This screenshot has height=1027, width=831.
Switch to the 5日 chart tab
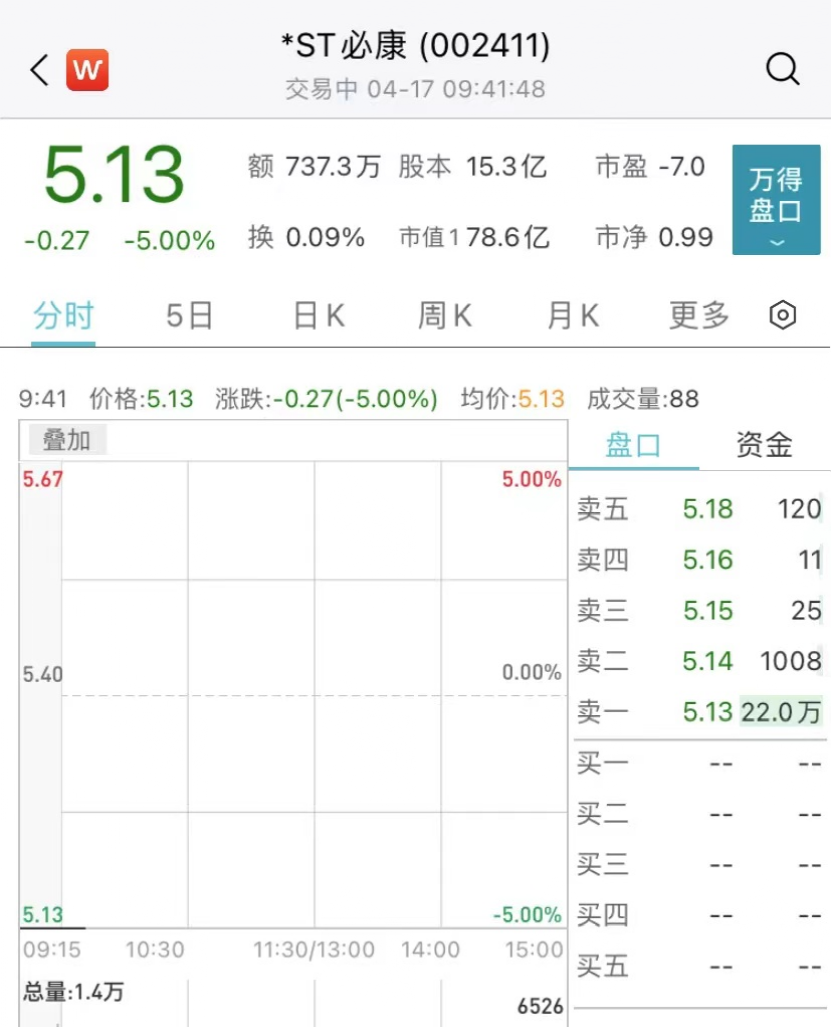(190, 316)
